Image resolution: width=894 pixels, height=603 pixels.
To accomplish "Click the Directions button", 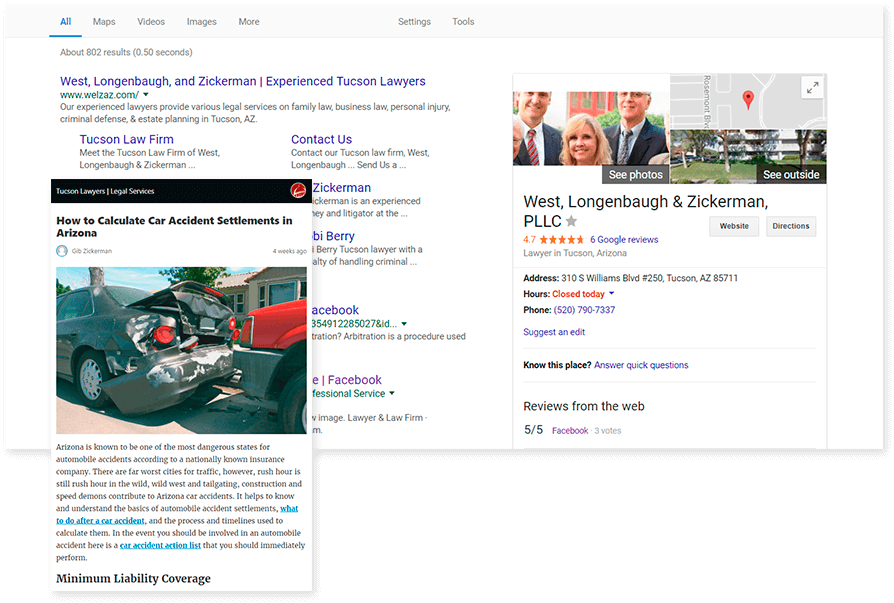I will [791, 226].
